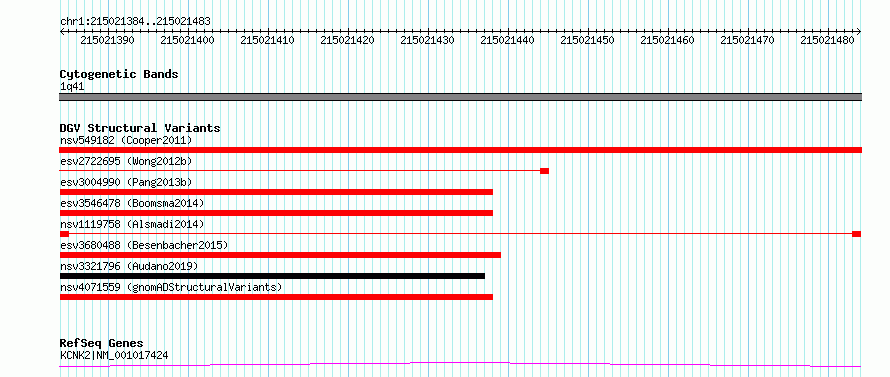Click the esv3546478 (Boomsma2014) label
Screen dimensions: 890x377
tap(132, 203)
